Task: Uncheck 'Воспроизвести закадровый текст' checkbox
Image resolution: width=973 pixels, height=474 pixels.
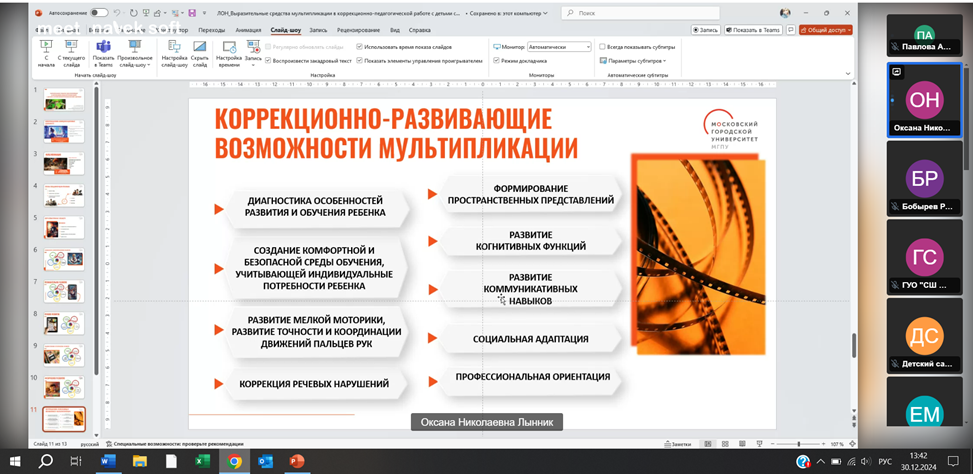Action: click(268, 60)
